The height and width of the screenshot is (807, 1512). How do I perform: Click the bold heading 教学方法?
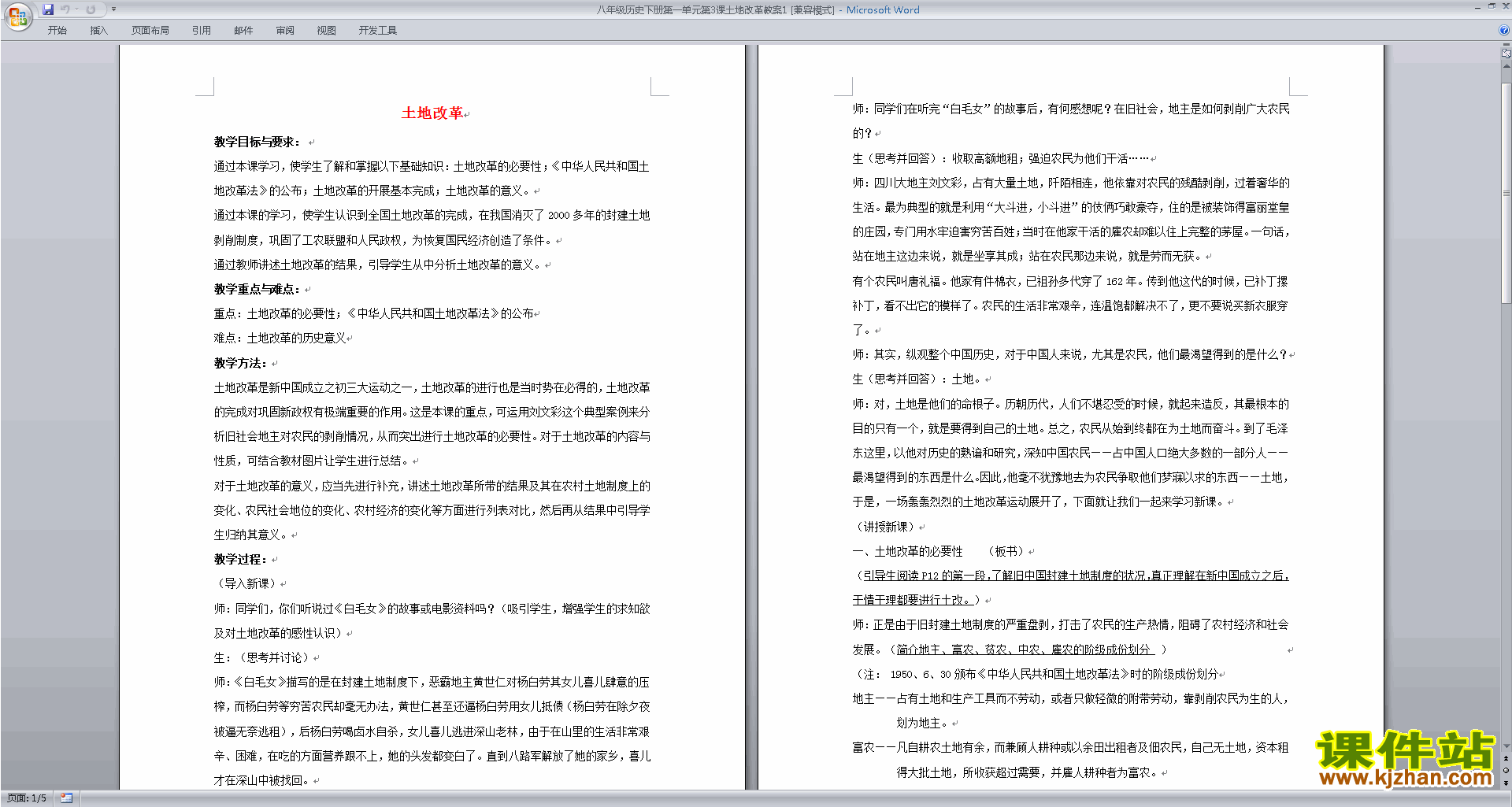point(240,363)
